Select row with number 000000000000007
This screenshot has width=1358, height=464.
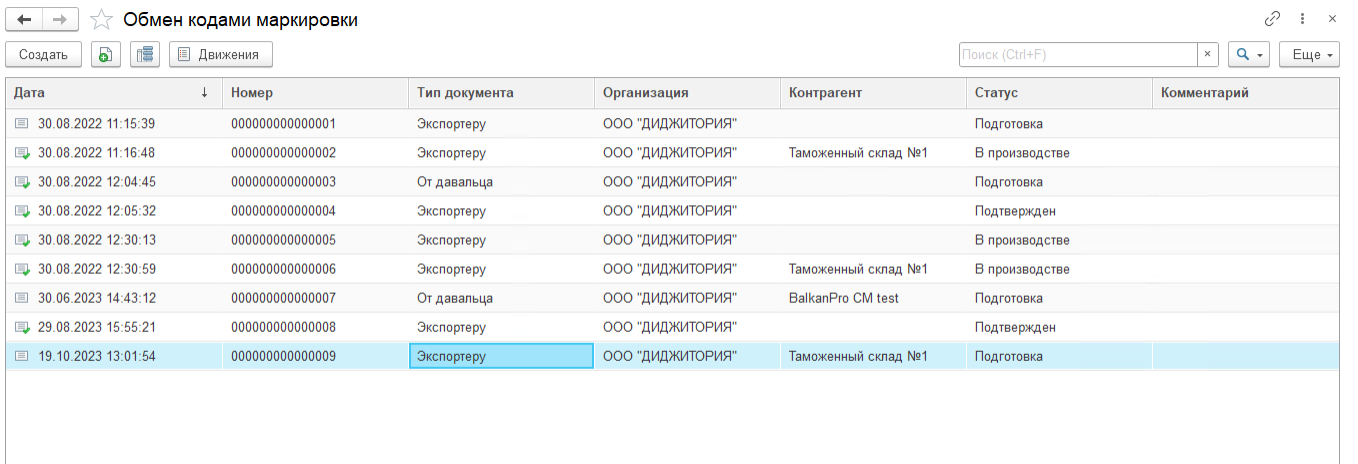pyautogui.click(x=283, y=298)
